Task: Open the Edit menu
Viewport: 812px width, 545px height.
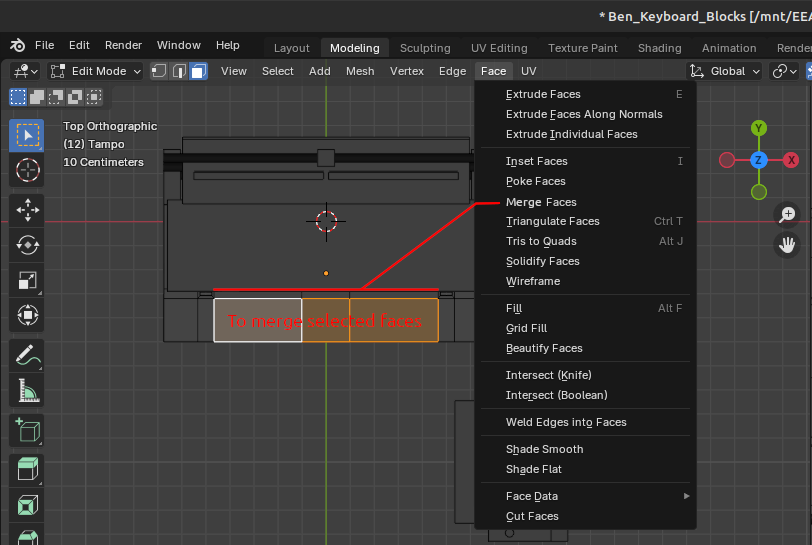Action: pyautogui.click(x=79, y=45)
